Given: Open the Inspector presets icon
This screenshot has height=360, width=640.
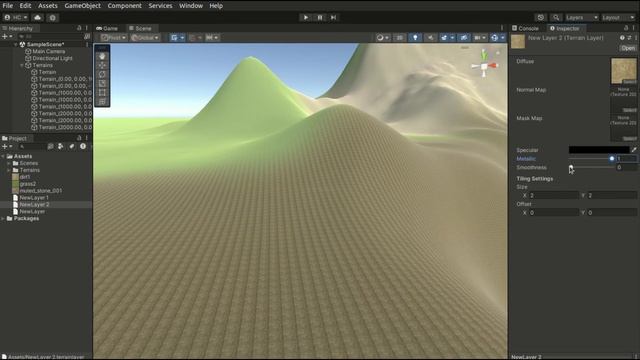Looking at the screenshot, I should point(629,38).
